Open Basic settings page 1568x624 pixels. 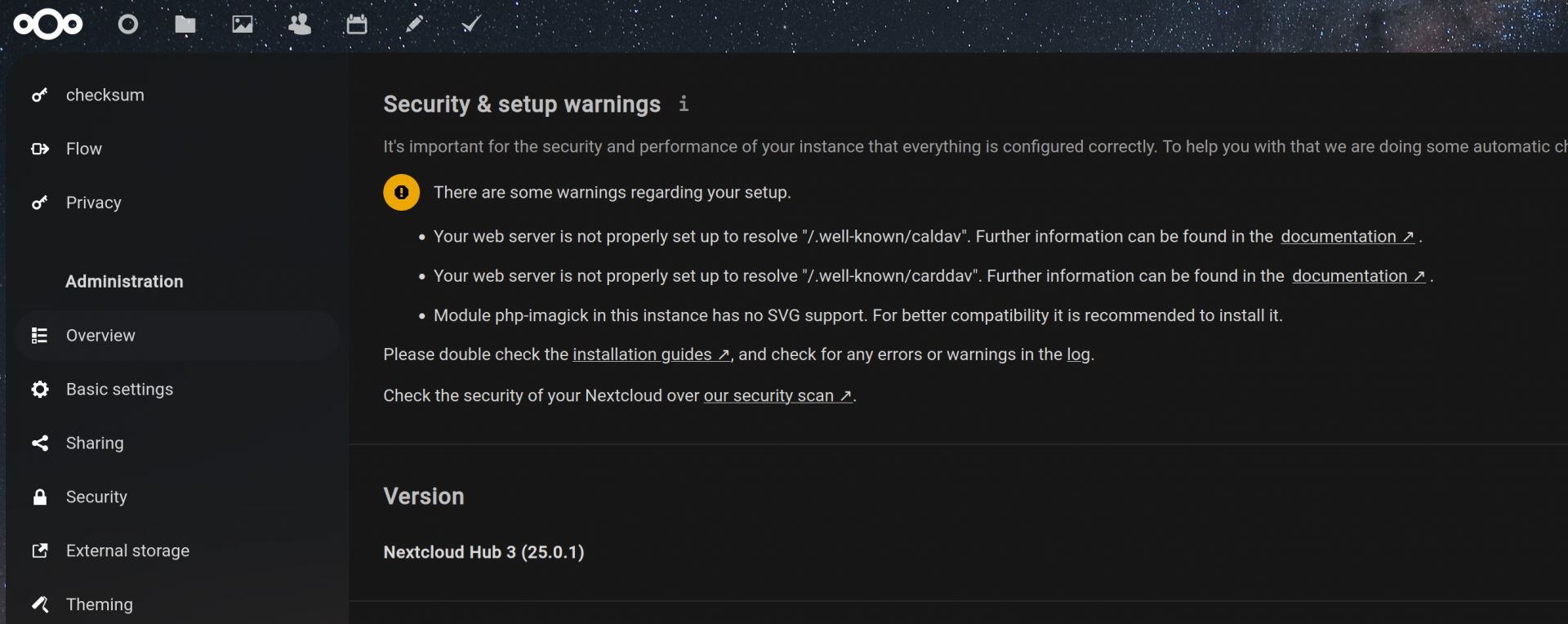point(177,390)
